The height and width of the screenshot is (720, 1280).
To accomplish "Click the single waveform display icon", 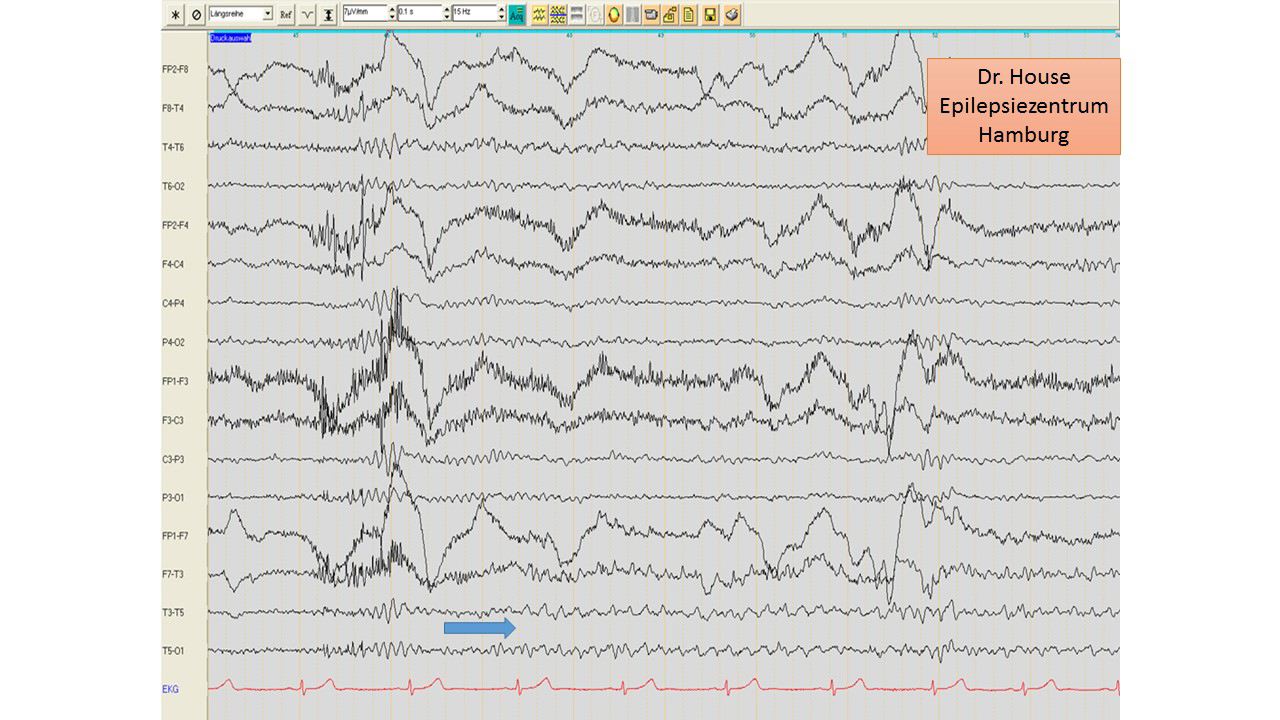I will [539, 14].
